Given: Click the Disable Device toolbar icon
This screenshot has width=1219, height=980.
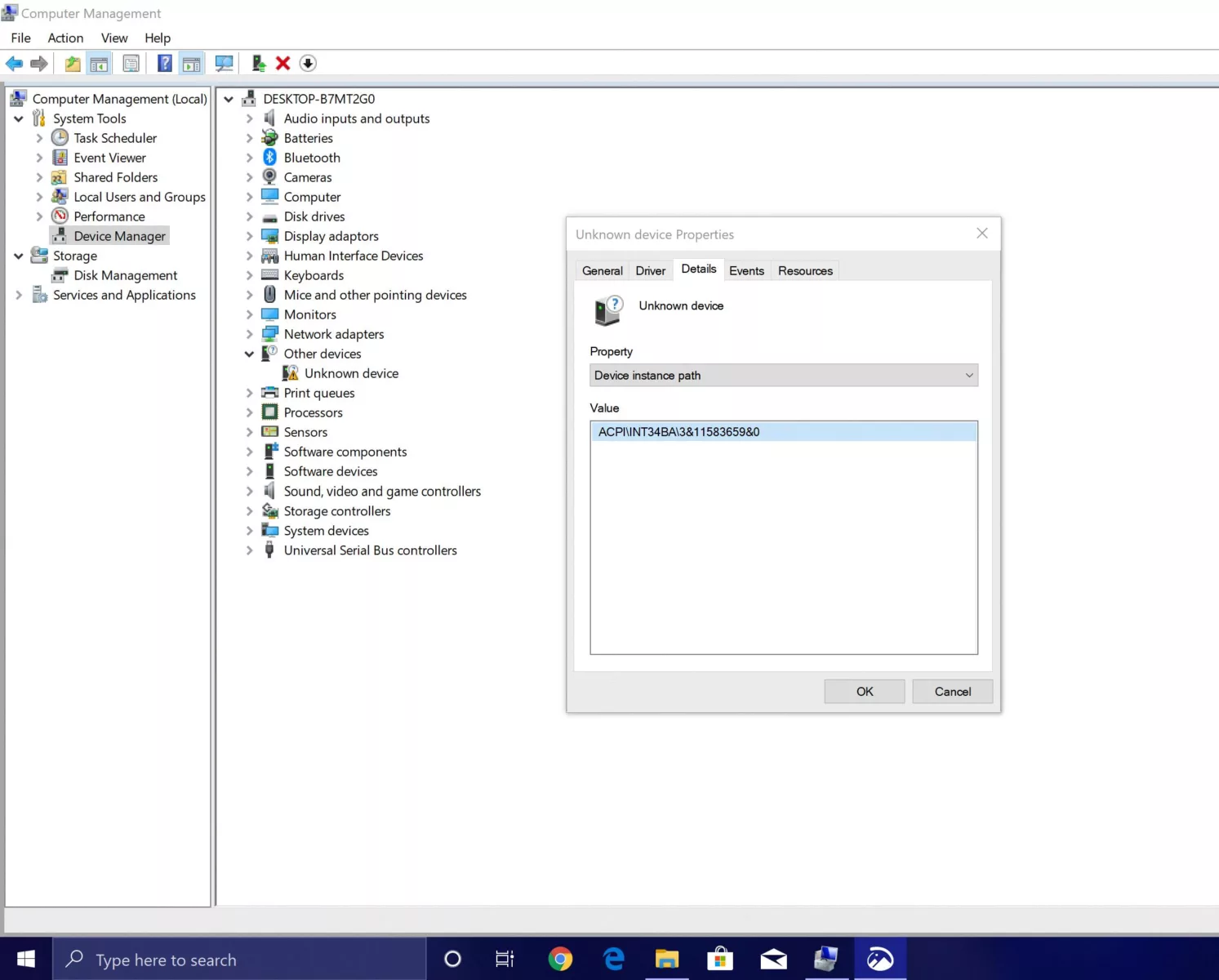Looking at the screenshot, I should [x=308, y=63].
